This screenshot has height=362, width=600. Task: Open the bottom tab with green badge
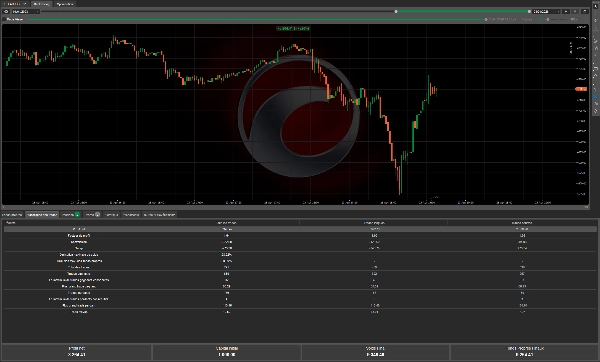click(x=71, y=215)
